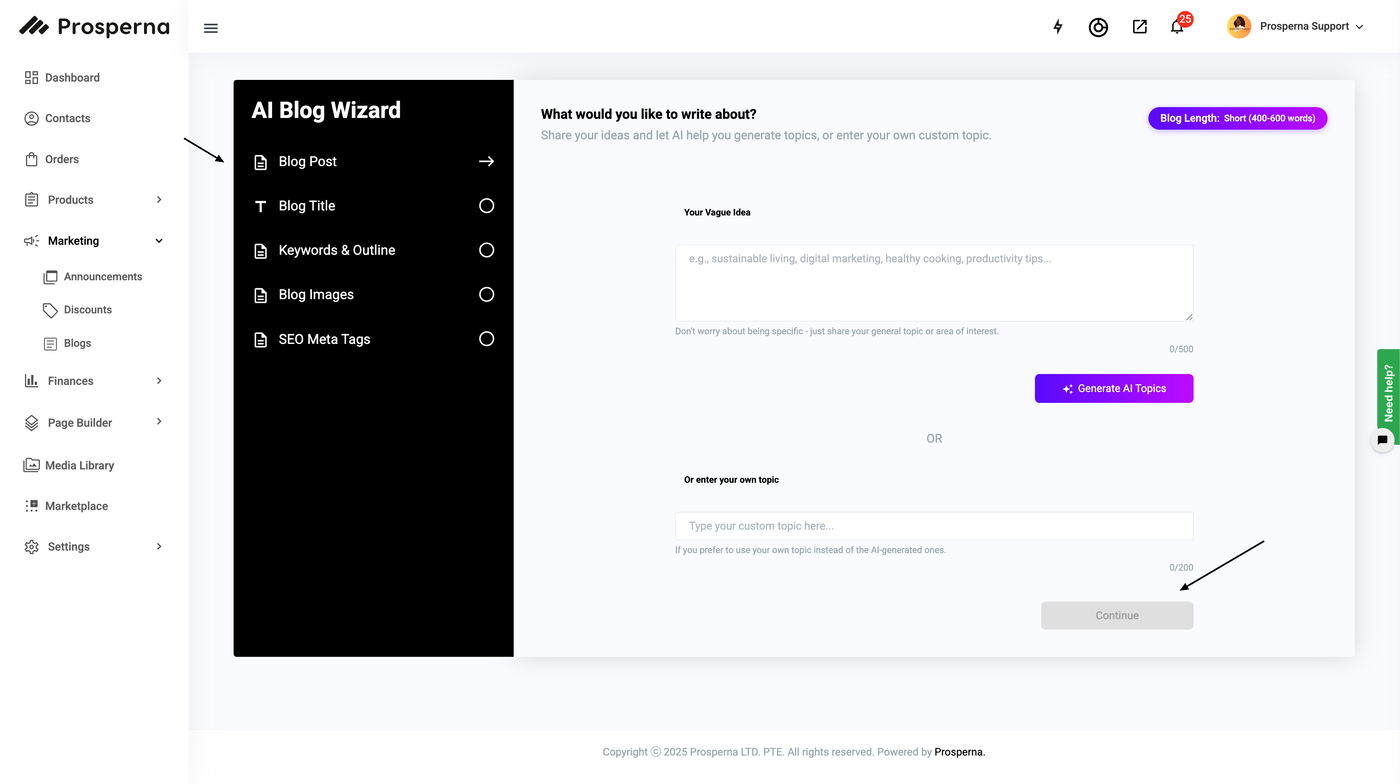The width and height of the screenshot is (1400, 784).
Task: Click the custom topic input field
Action: (x=934, y=526)
